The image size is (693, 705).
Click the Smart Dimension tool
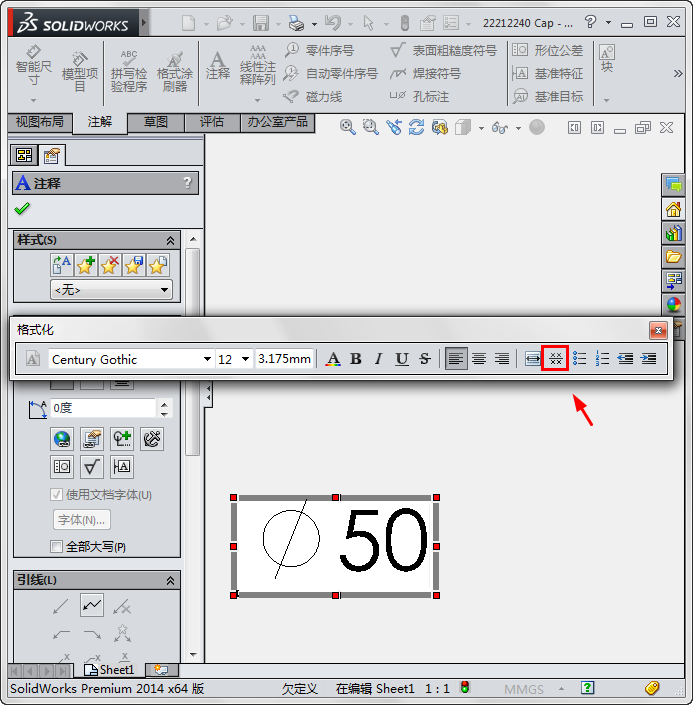tap(33, 67)
